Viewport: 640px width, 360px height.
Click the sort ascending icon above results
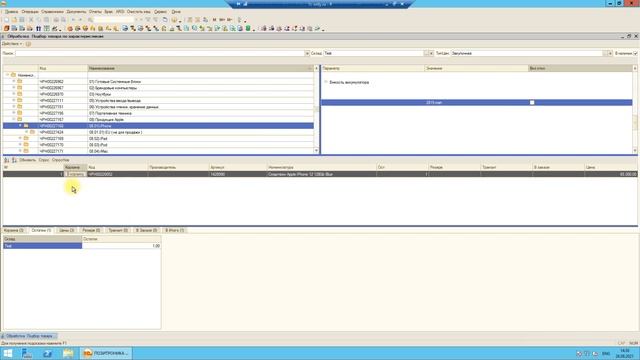7,160
